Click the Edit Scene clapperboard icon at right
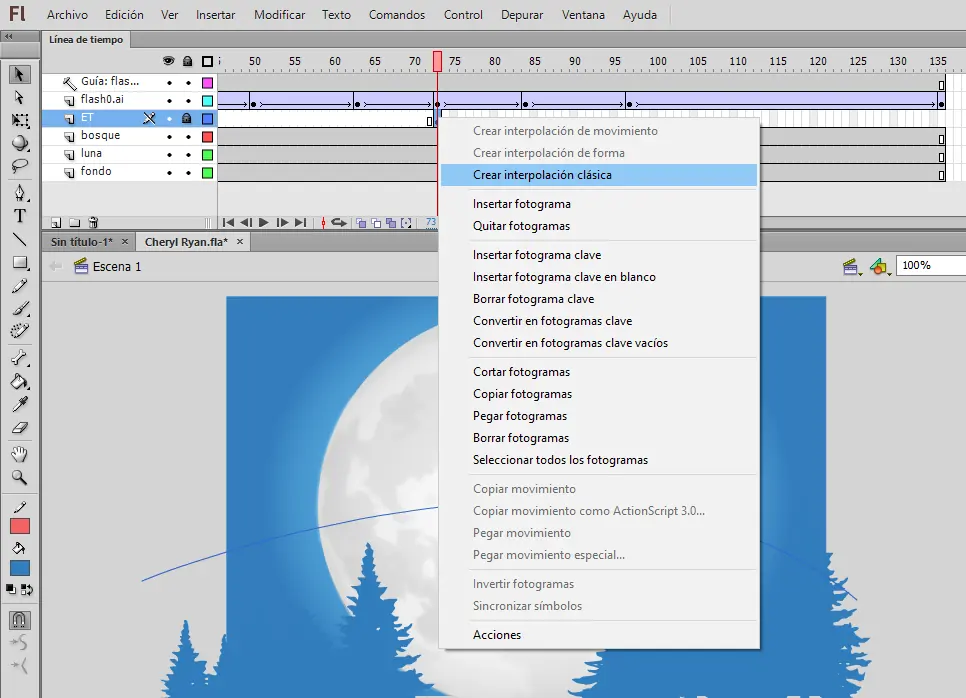The width and height of the screenshot is (966, 698). pyautogui.click(x=851, y=267)
